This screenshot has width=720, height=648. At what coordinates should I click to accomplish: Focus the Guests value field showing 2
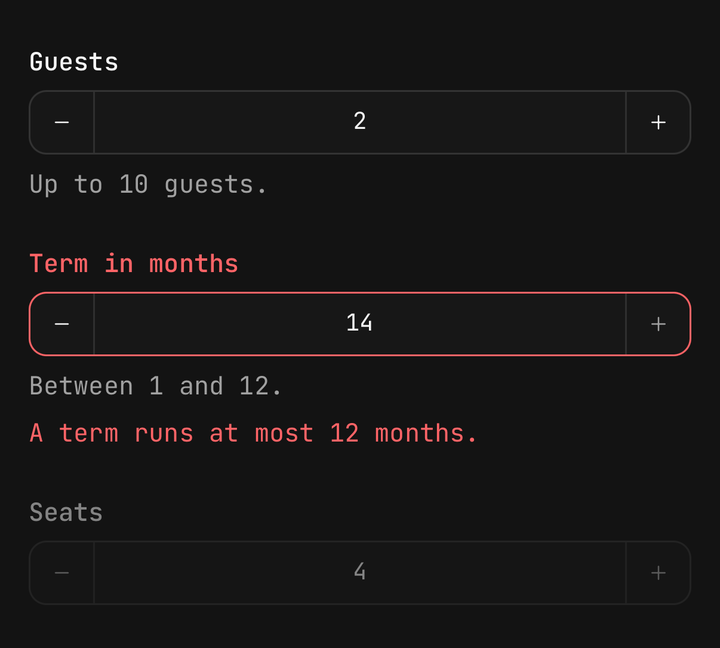pos(360,122)
